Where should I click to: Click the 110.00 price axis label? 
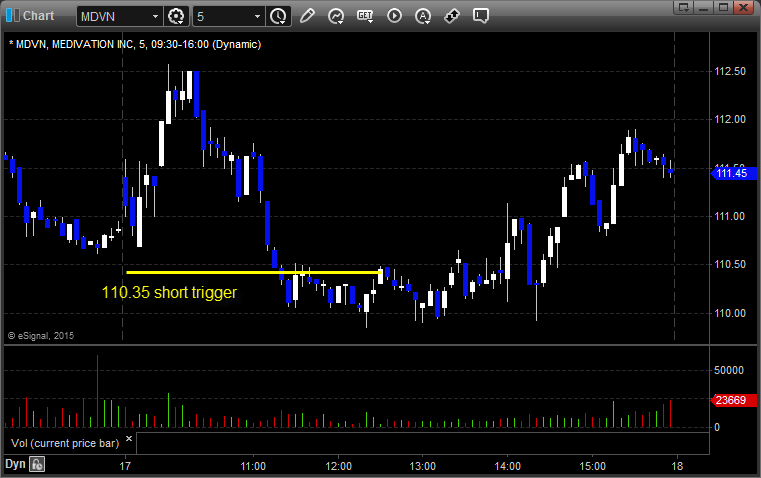coord(730,313)
